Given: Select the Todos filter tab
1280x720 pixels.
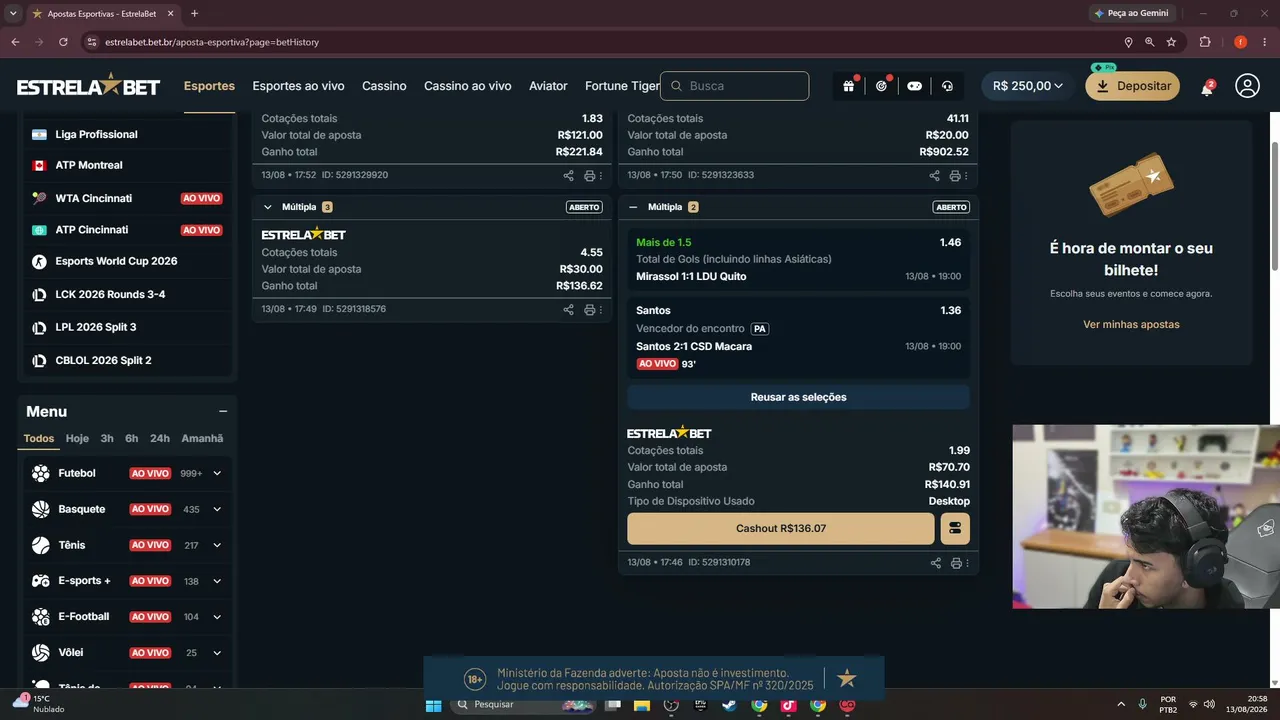Looking at the screenshot, I should 39,438.
